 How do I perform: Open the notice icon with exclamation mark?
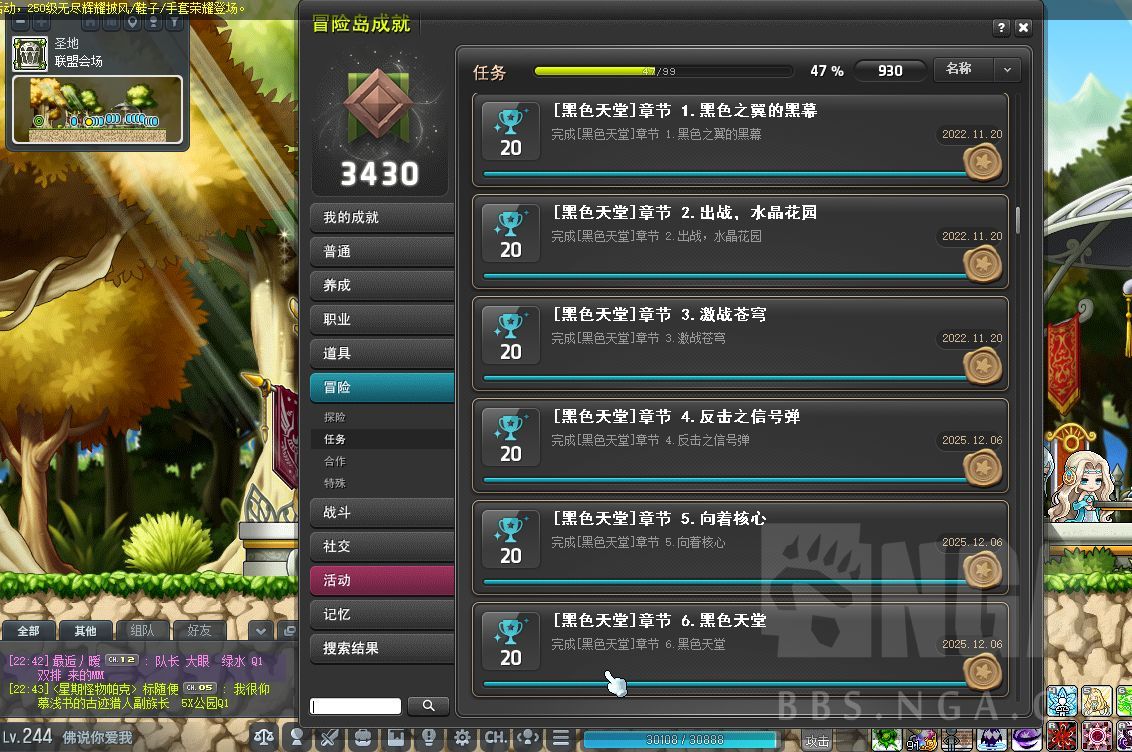click(429, 737)
